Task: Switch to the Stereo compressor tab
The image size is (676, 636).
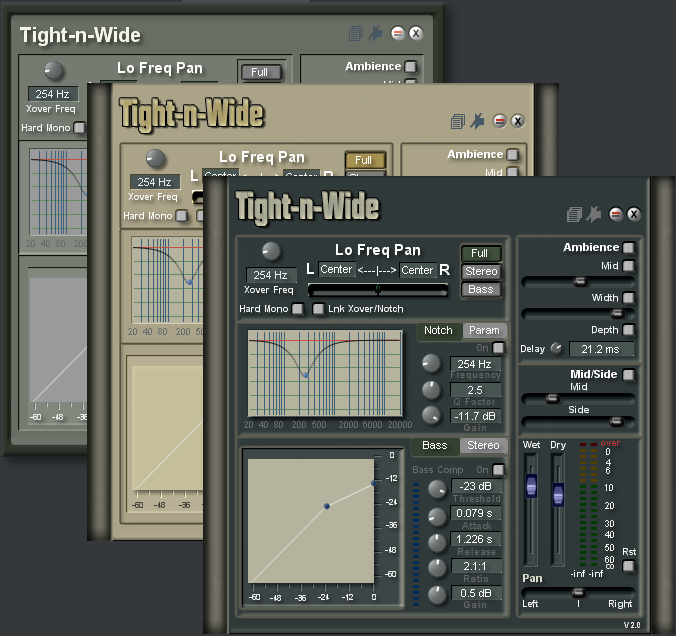Action: tap(483, 445)
